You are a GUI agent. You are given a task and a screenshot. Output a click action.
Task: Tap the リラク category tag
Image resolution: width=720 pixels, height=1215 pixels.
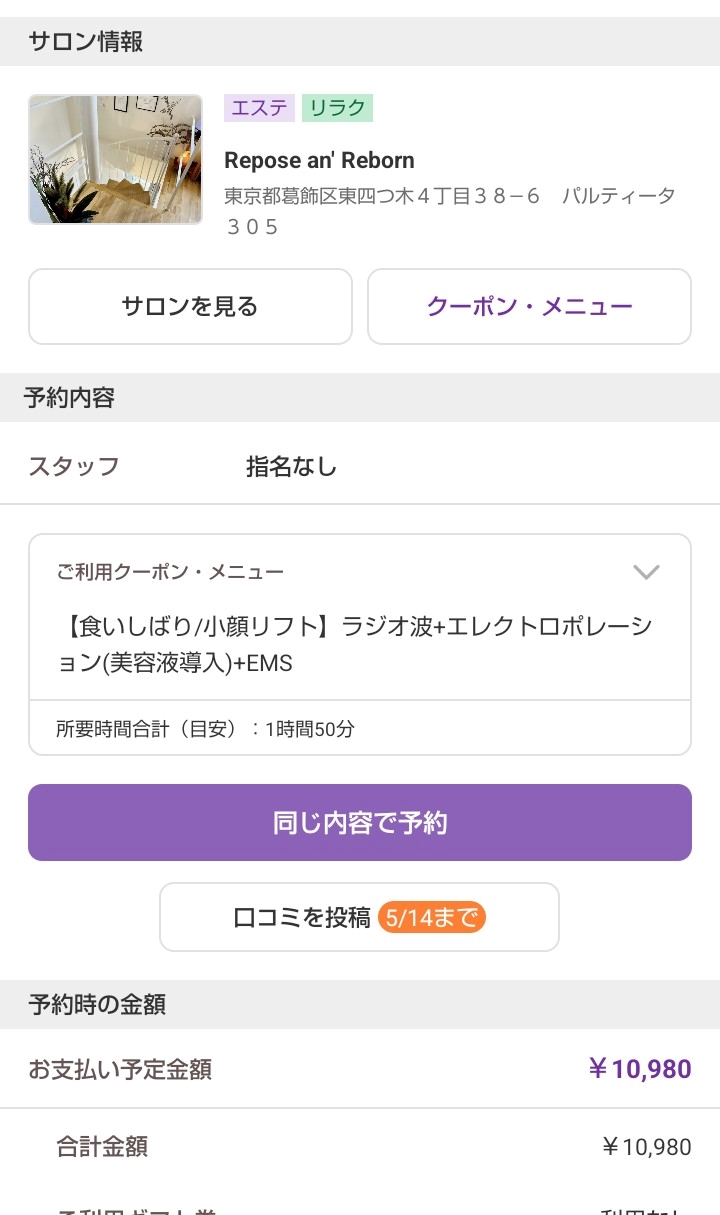click(x=337, y=108)
